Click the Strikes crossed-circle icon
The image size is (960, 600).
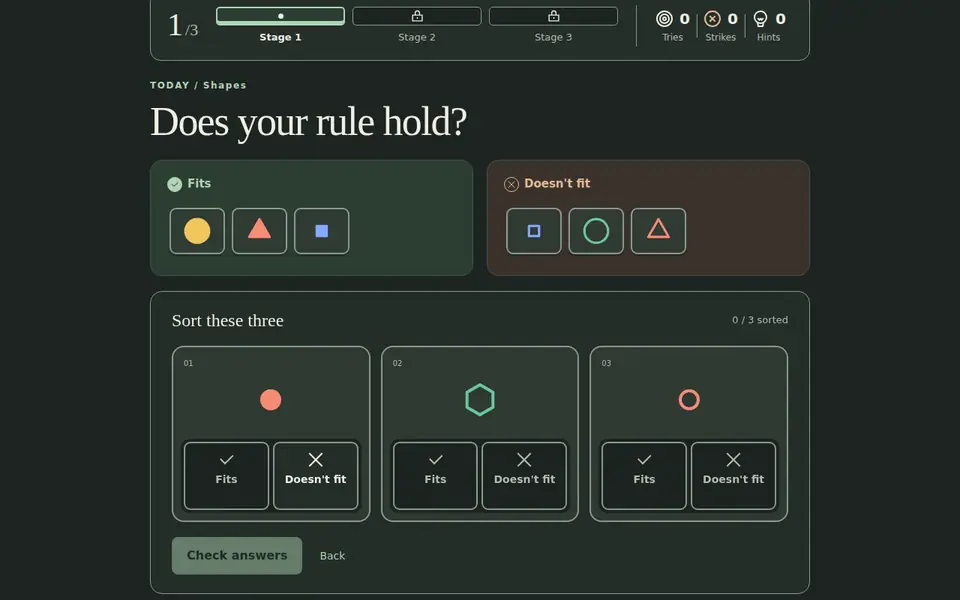(x=712, y=19)
